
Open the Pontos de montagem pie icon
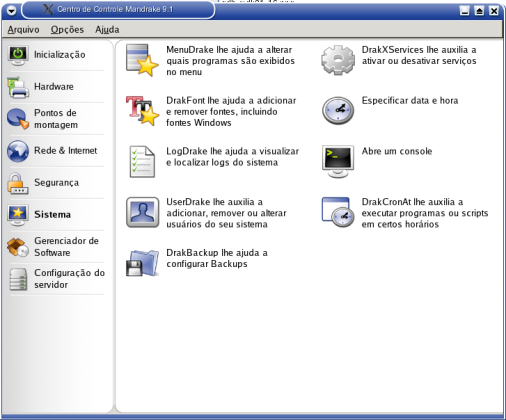pos(18,119)
